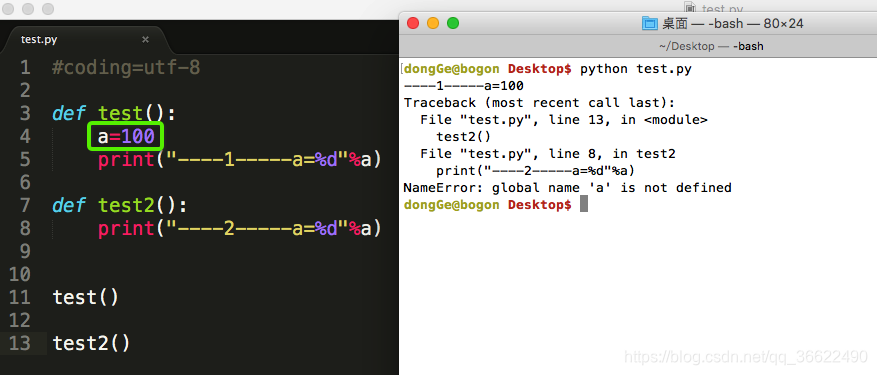Click 'python test.py' command in Terminal
Image resolution: width=877 pixels, height=375 pixels.
[636, 69]
